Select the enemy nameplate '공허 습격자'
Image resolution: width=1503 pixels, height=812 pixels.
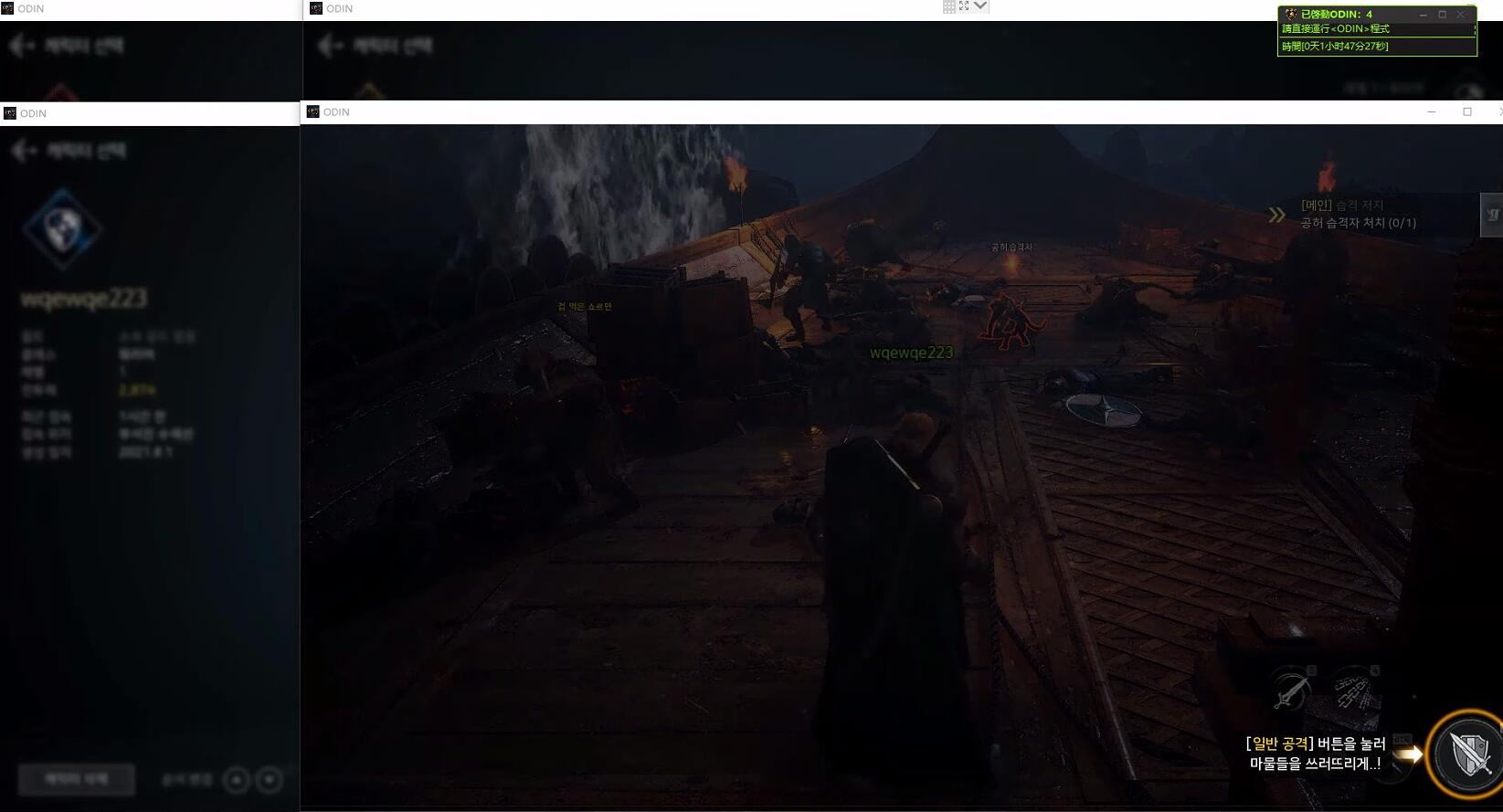(1011, 247)
